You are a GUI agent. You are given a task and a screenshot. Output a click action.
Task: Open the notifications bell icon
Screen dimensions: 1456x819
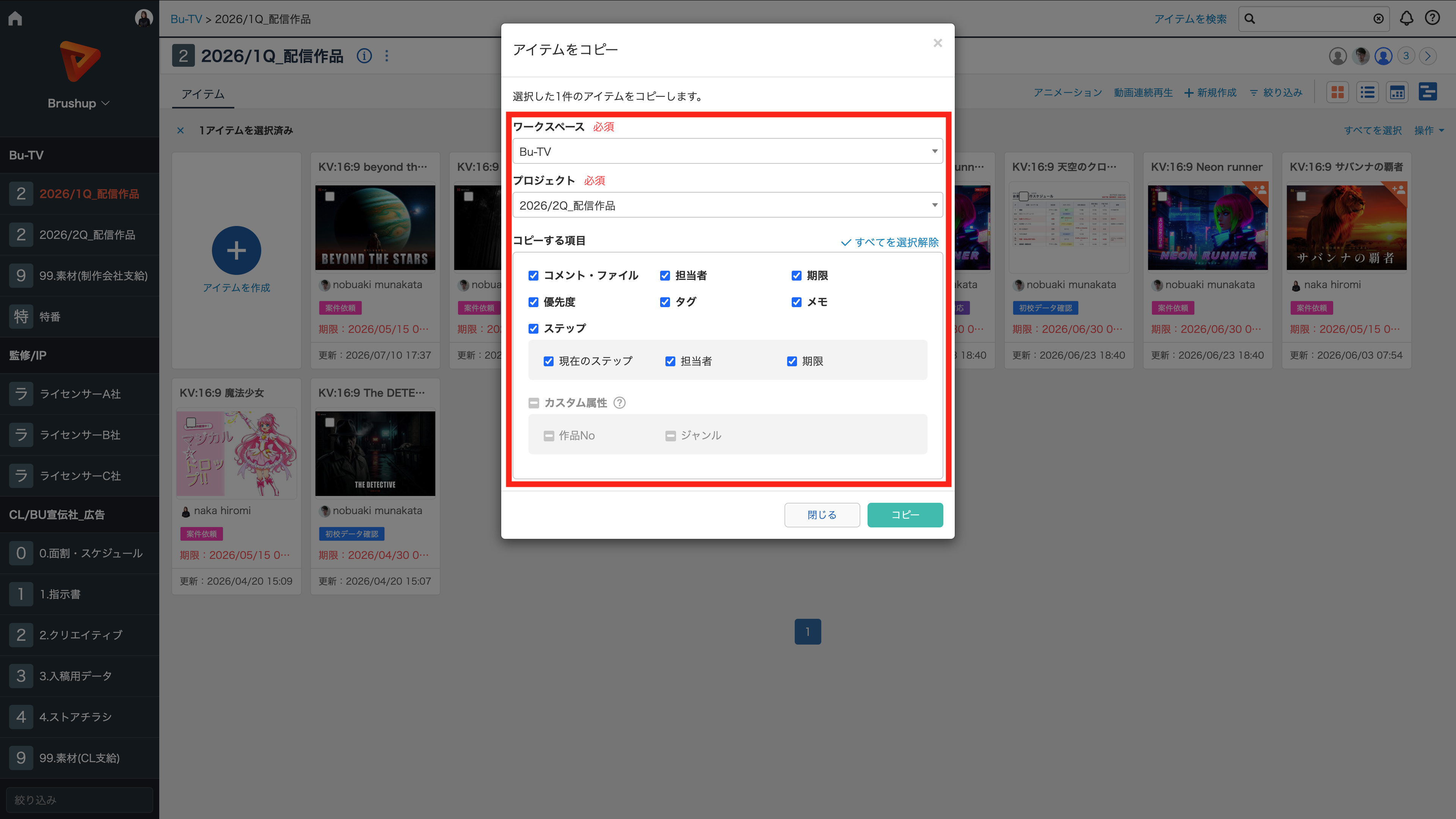(x=1406, y=19)
